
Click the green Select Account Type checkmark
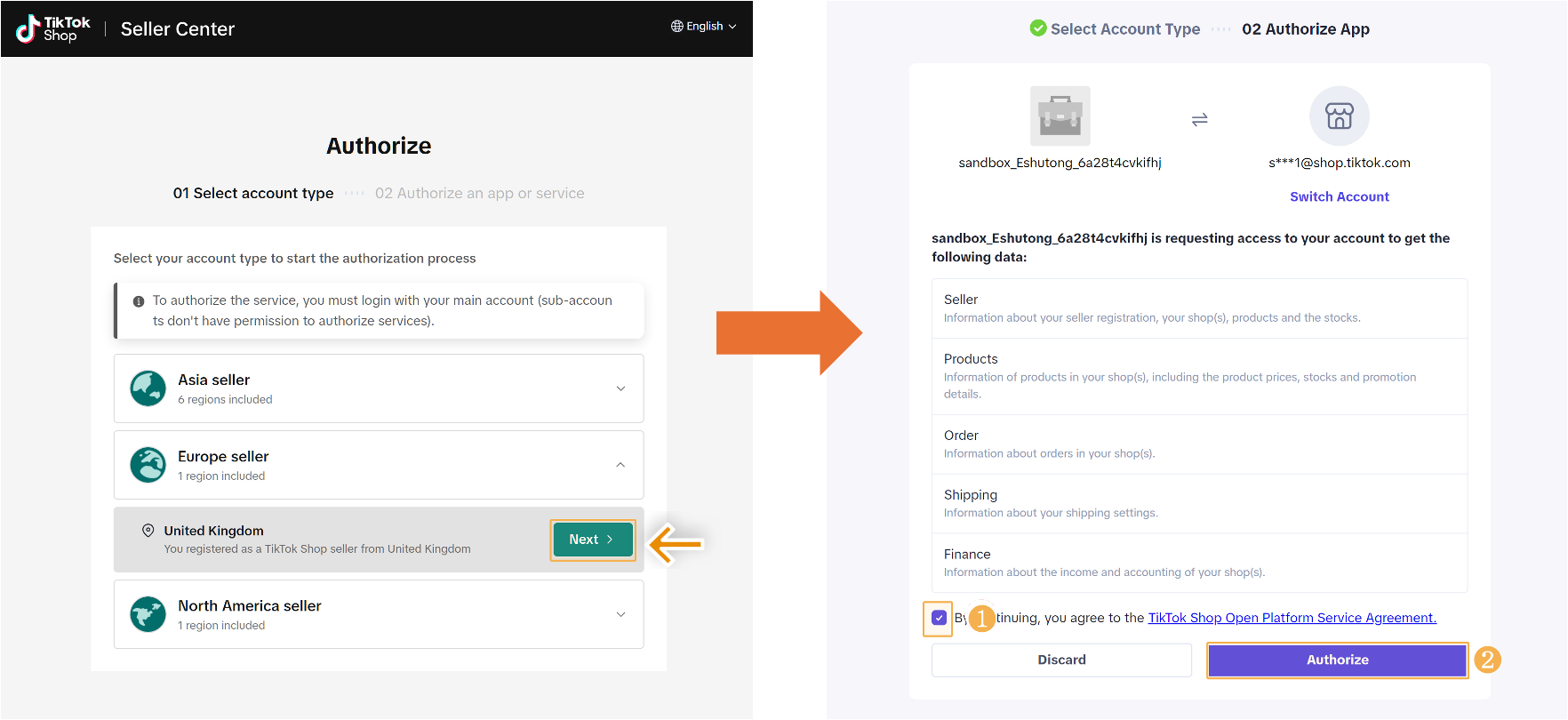[x=1037, y=28]
